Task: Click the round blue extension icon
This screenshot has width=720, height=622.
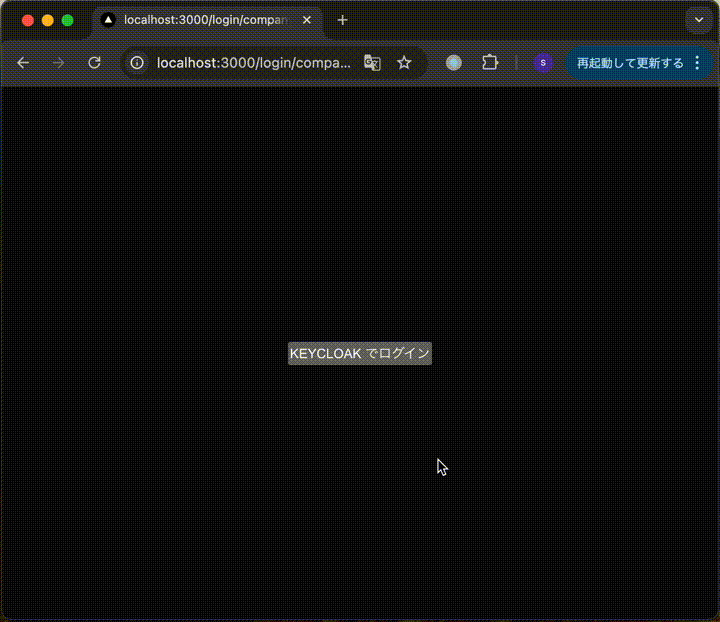Action: [x=454, y=63]
